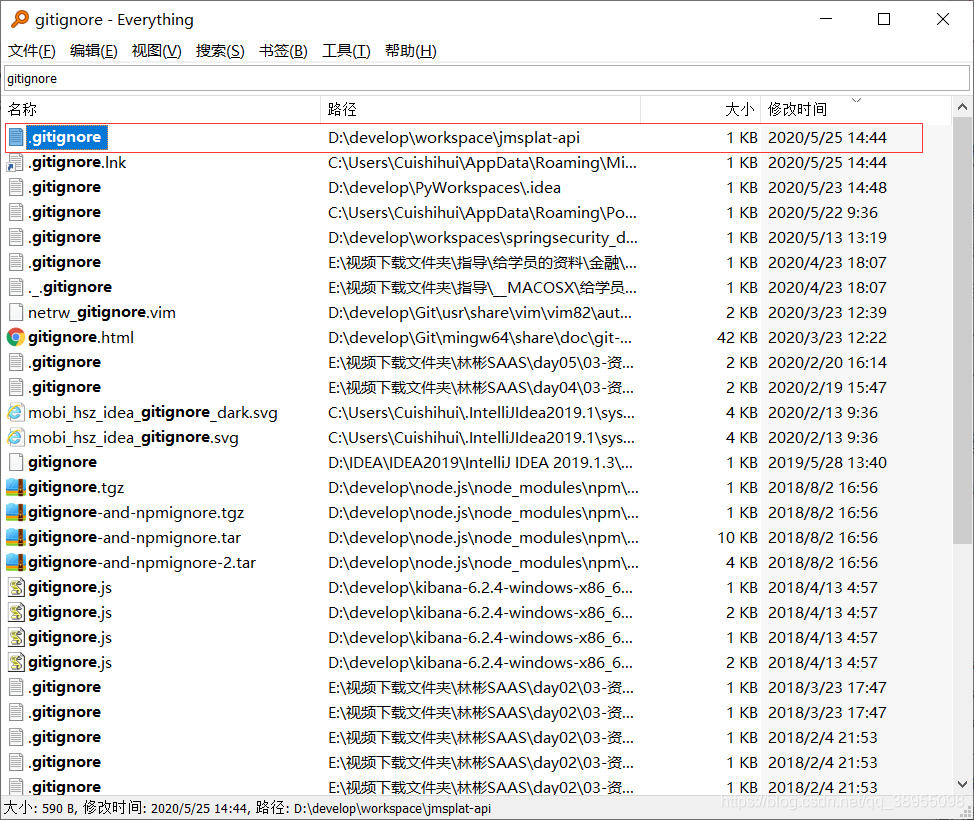Select file name gitignore.html
This screenshot has height=820, width=974.
pyautogui.click(x=81, y=337)
